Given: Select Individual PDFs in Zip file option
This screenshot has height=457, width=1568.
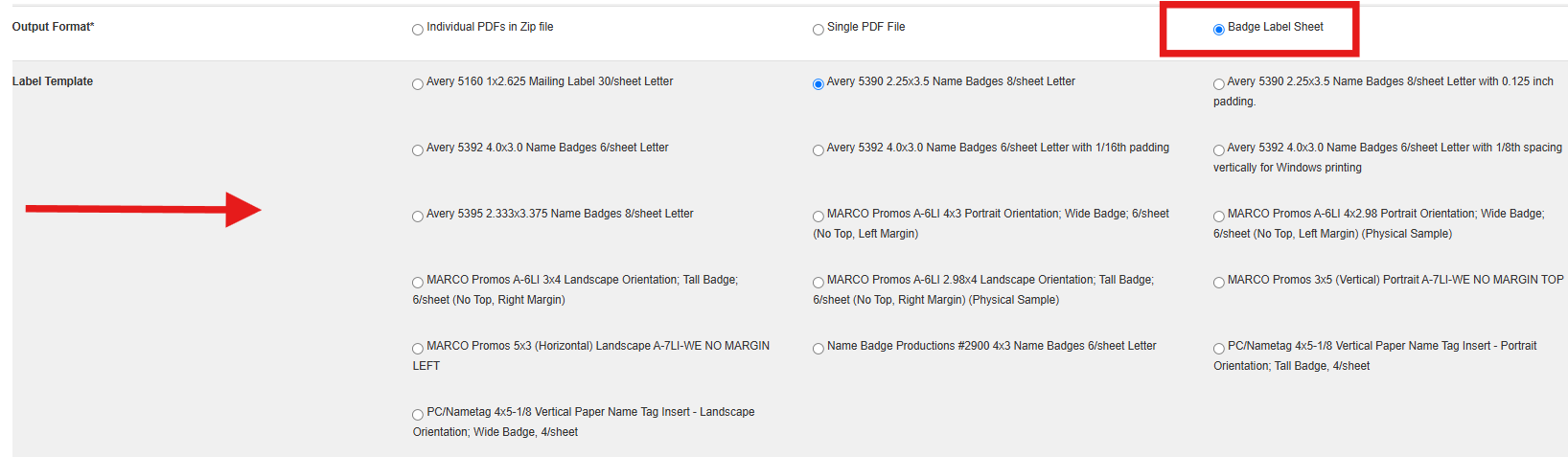Looking at the screenshot, I should (x=418, y=30).
